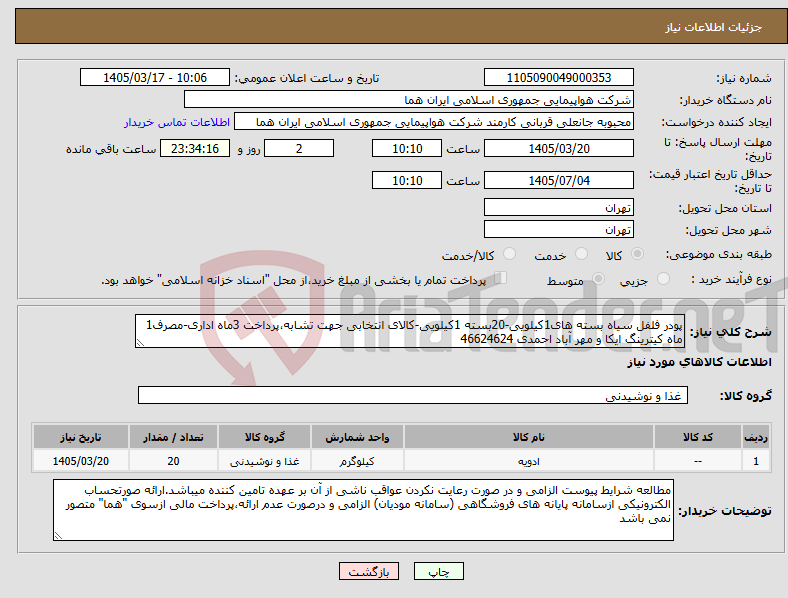Select the کالا/خدمت radio button
This screenshot has width=788, height=598.
tap(509, 254)
